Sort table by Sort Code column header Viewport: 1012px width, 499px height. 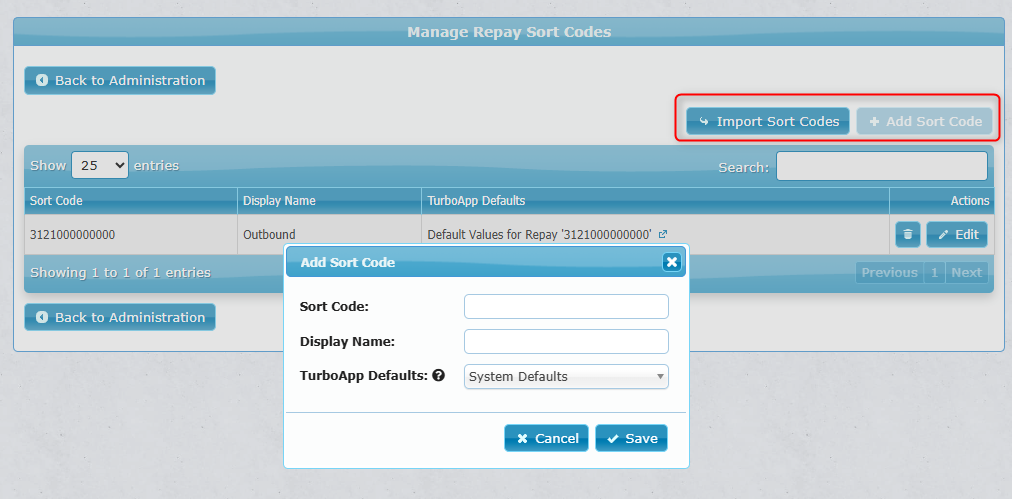[131, 201]
